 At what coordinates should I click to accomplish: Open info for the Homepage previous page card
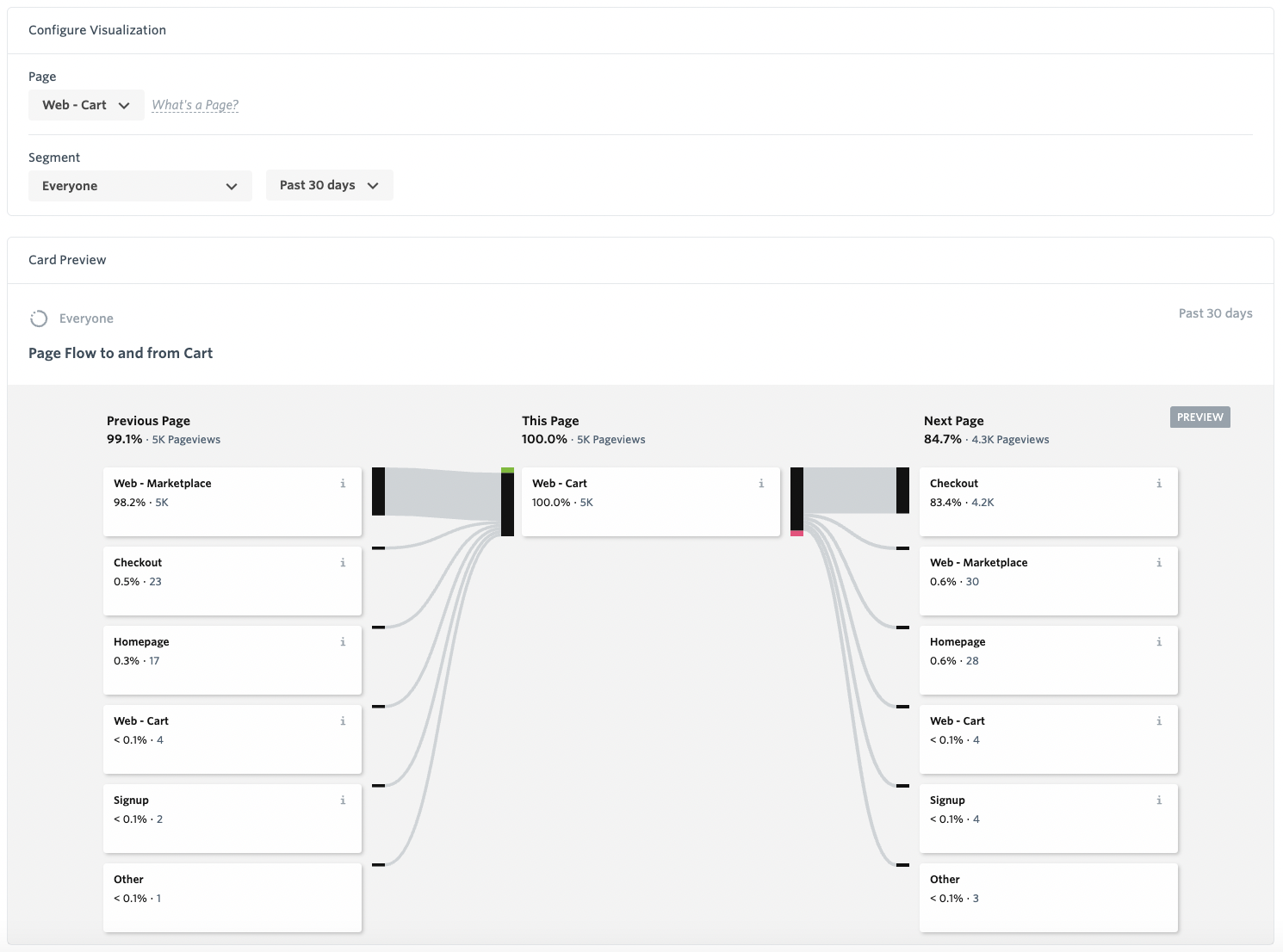click(x=343, y=641)
